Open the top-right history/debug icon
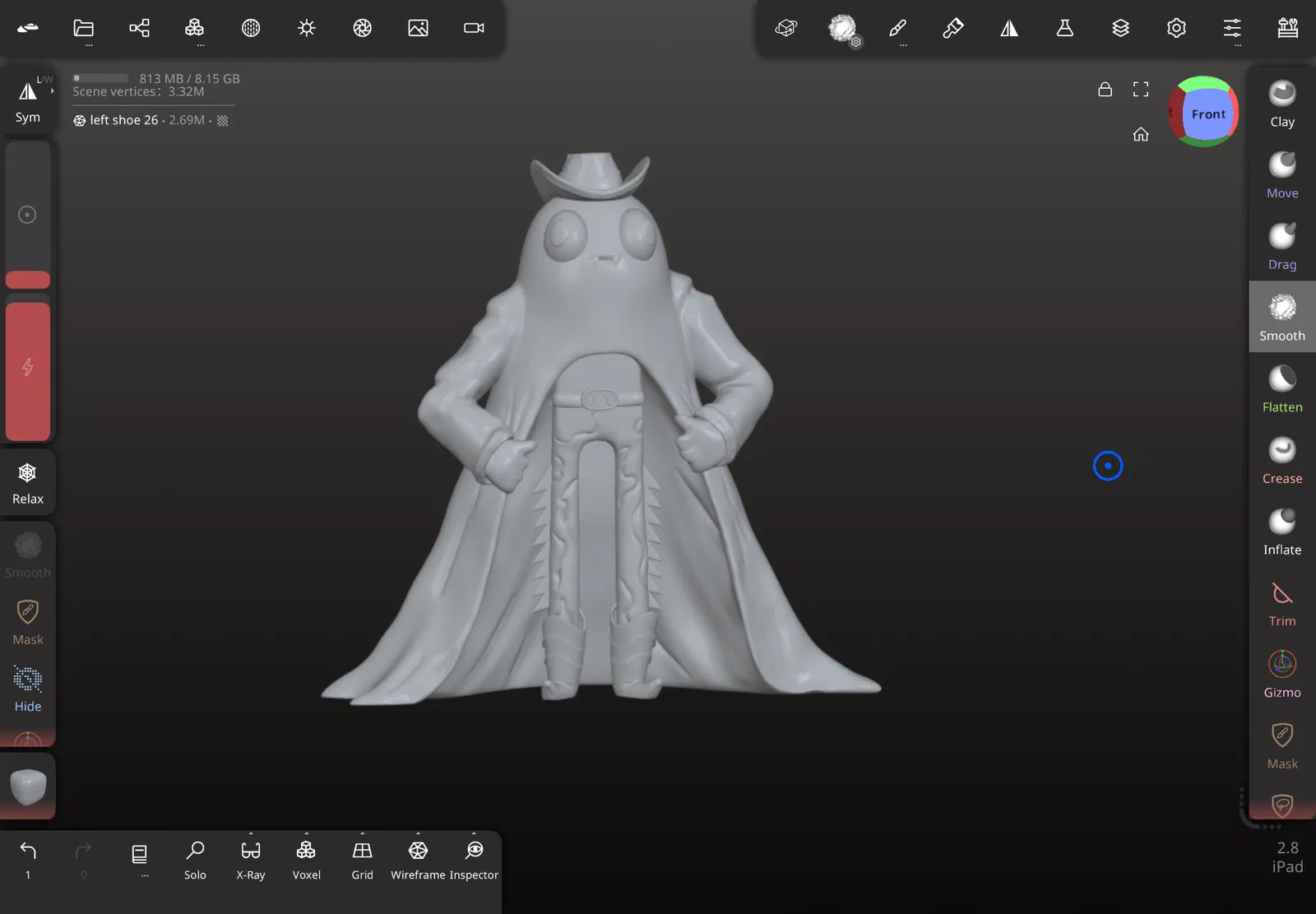Image resolution: width=1316 pixels, height=914 pixels. tap(1288, 28)
